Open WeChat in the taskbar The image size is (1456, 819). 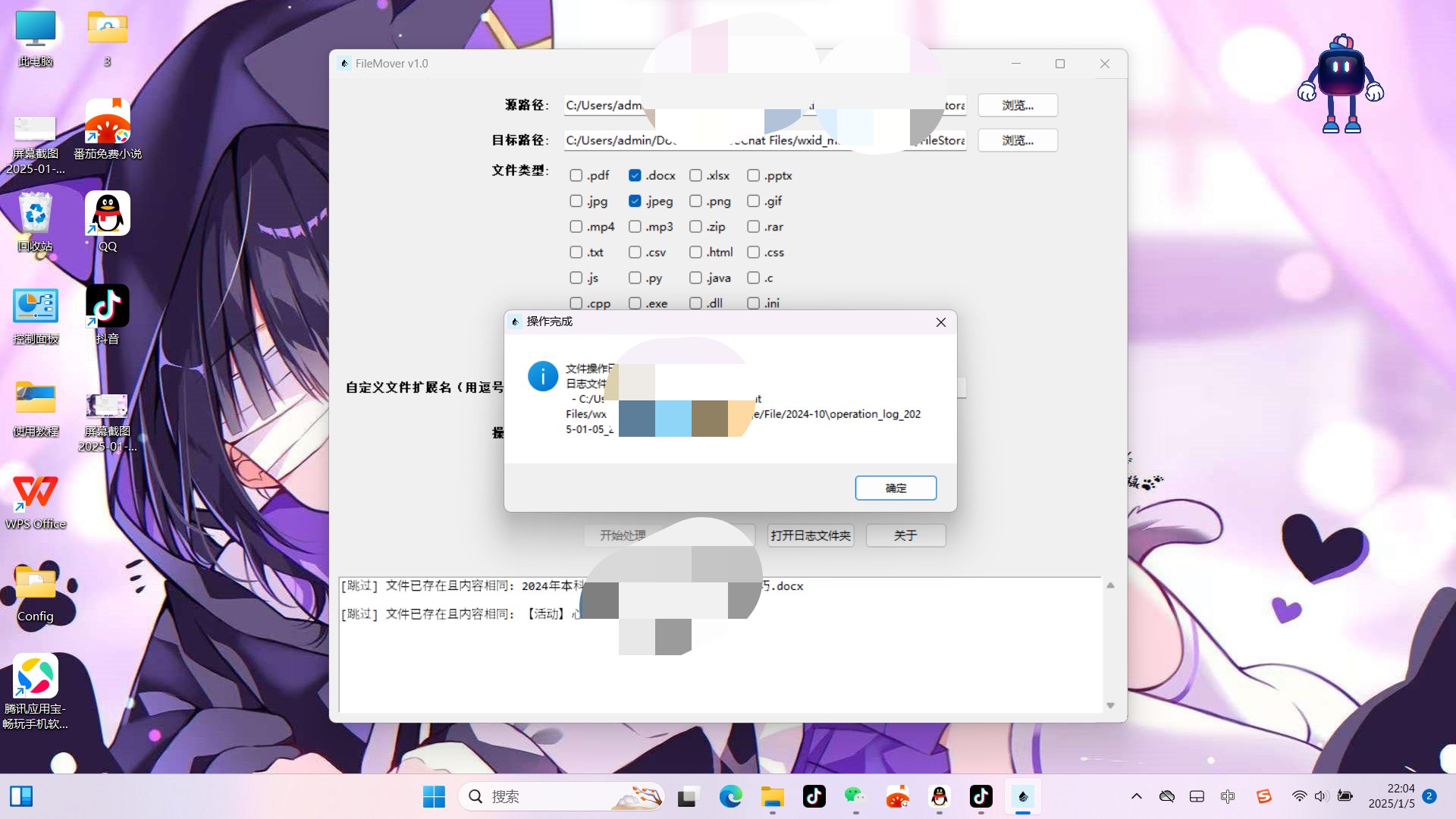point(855,796)
